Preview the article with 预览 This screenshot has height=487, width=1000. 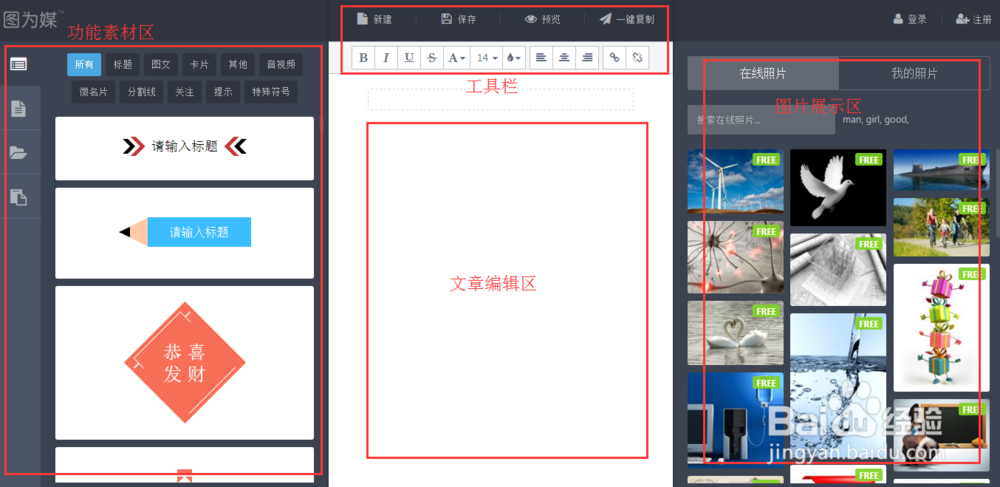pyautogui.click(x=543, y=19)
